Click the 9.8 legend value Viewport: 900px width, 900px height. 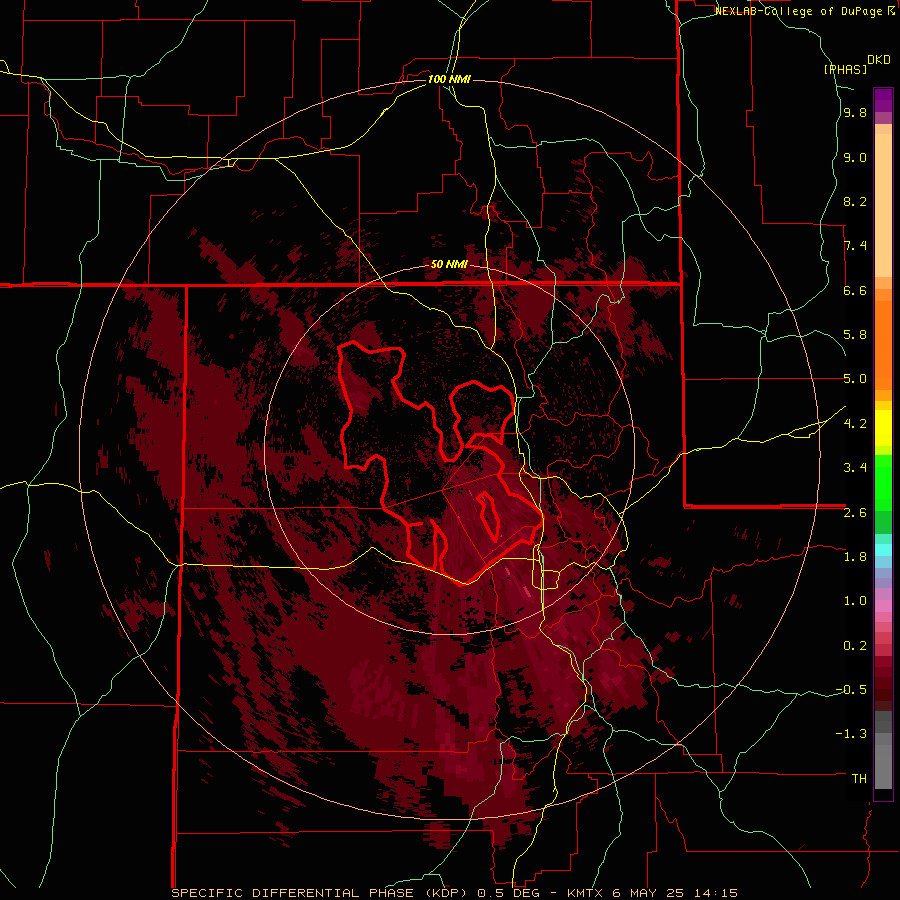coord(855,113)
